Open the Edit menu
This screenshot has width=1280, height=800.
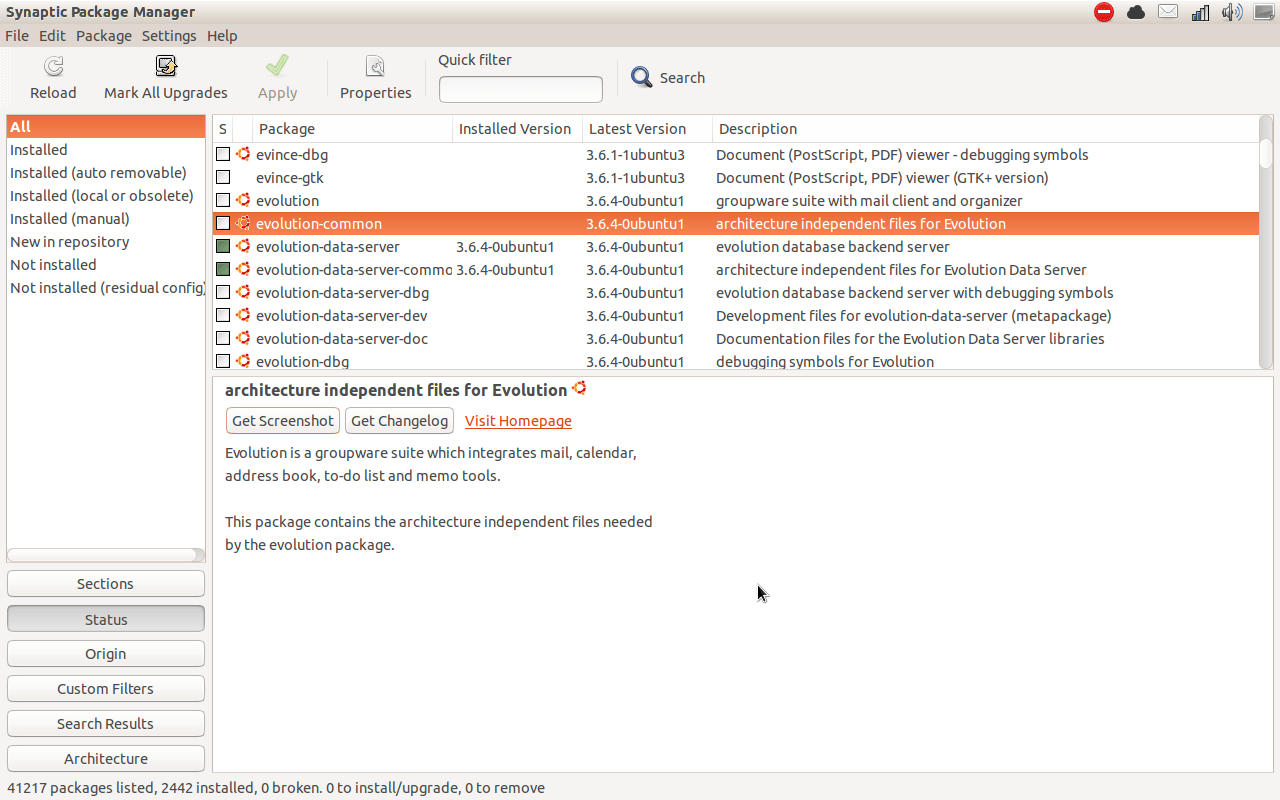click(x=52, y=36)
